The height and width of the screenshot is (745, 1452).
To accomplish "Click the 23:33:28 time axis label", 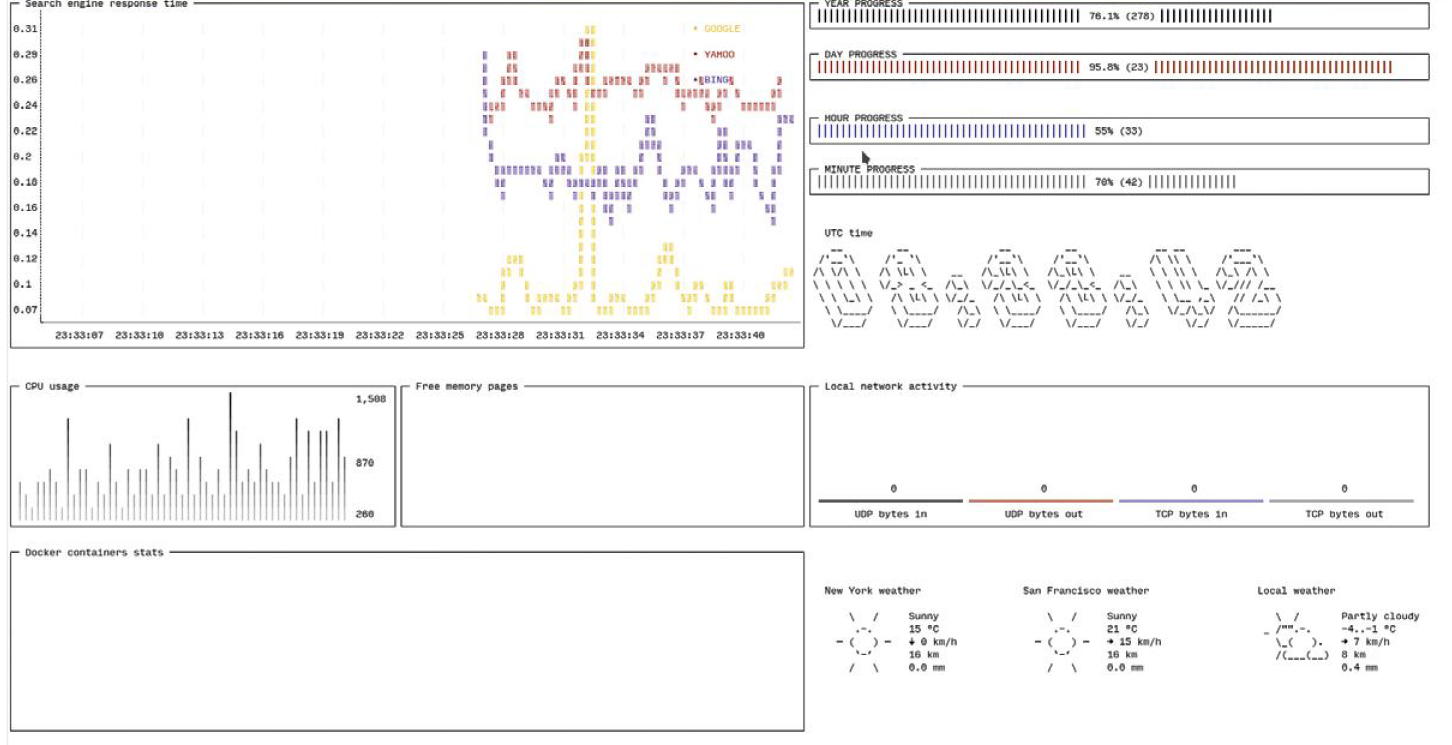I will (500, 336).
